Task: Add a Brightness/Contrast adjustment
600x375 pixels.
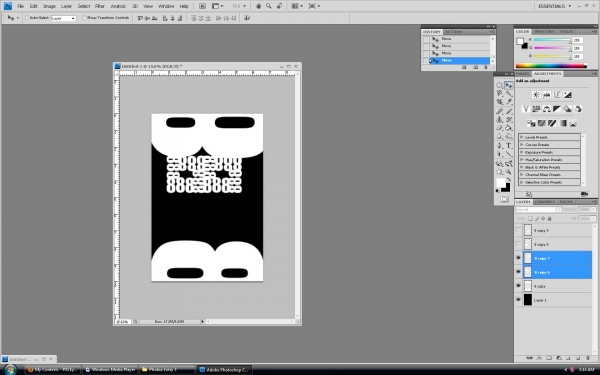Action: point(536,95)
